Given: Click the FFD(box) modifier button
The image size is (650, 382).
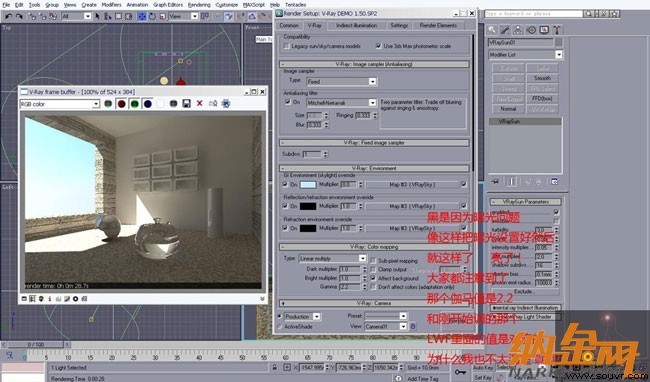Looking at the screenshot, I should pos(542,99).
